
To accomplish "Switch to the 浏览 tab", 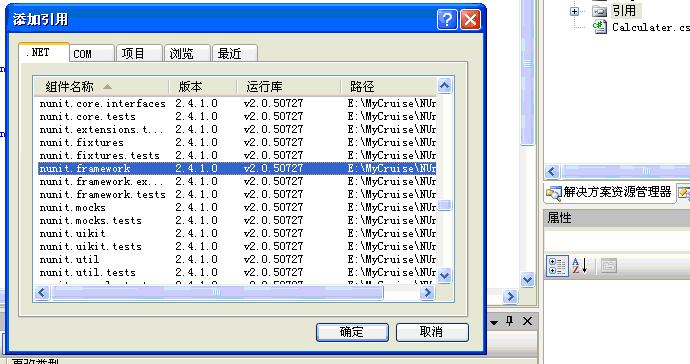I will [187, 54].
